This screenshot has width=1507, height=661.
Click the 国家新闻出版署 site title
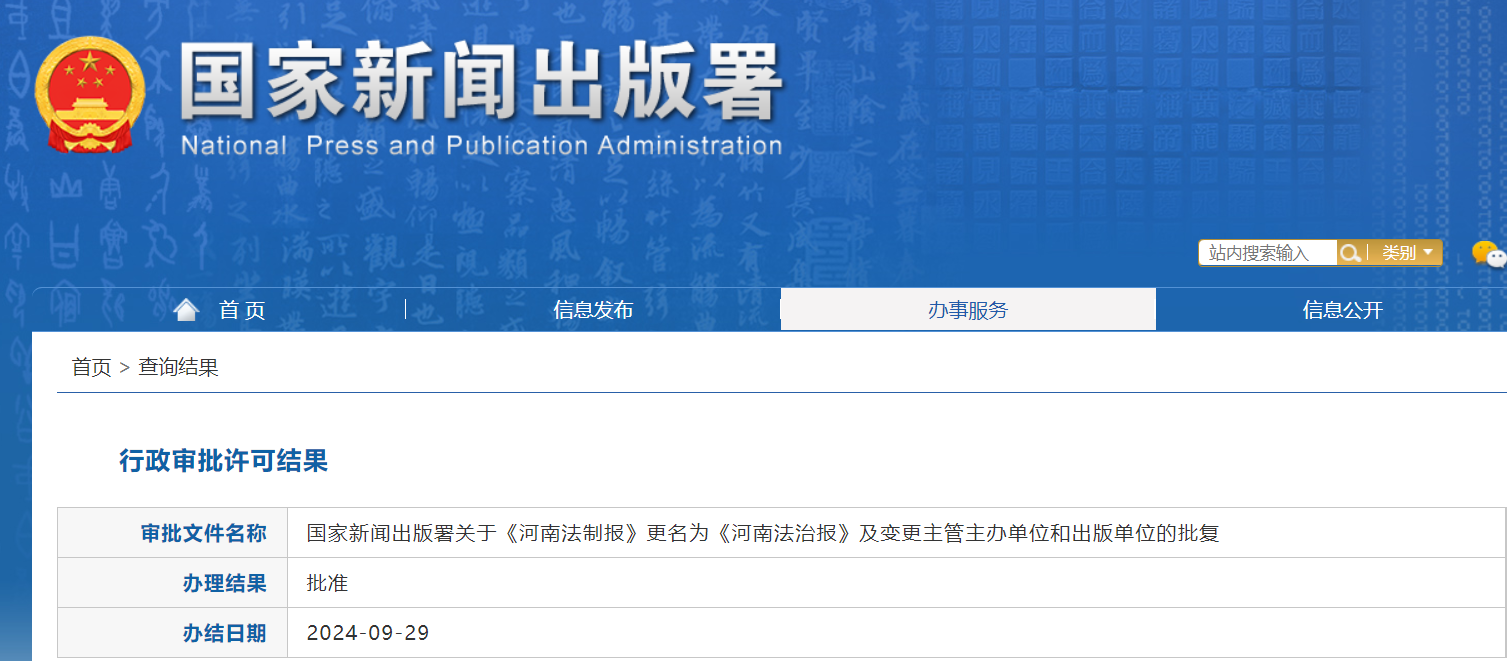pyautogui.click(x=481, y=83)
